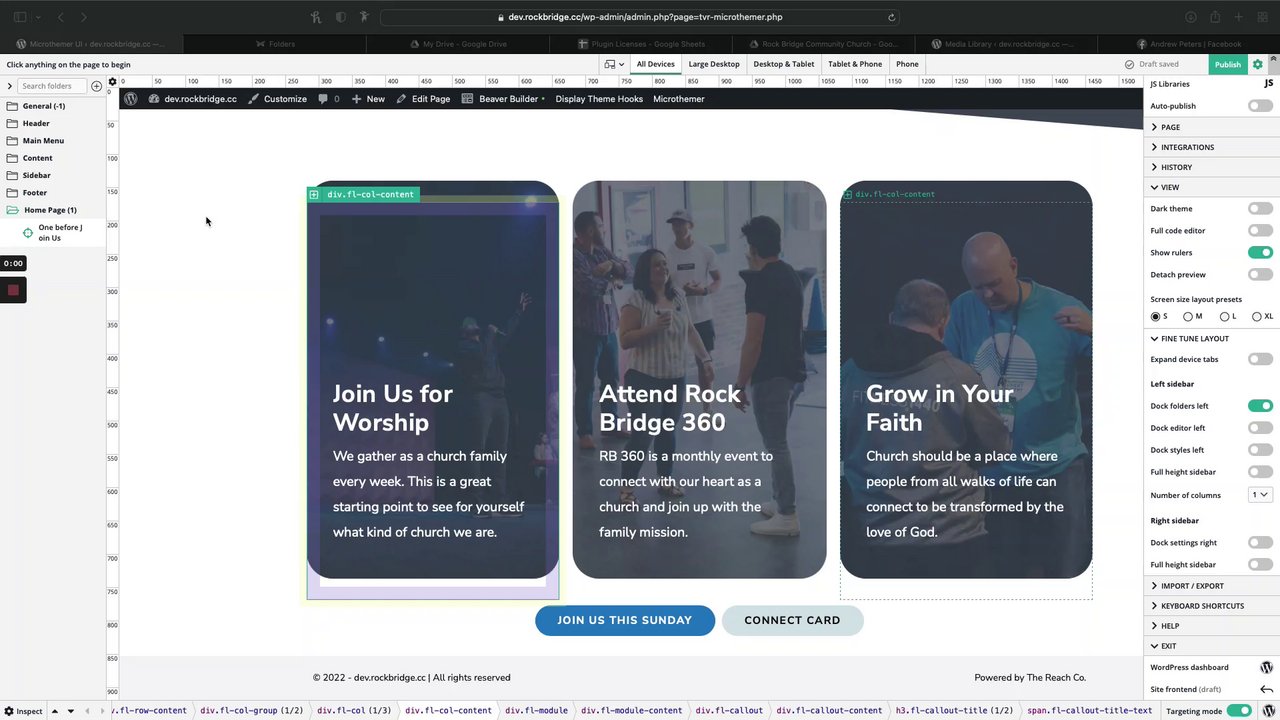Click the browser sidebar toggle icon
The width and height of the screenshot is (1280, 720).
pyautogui.click(x=19, y=17)
